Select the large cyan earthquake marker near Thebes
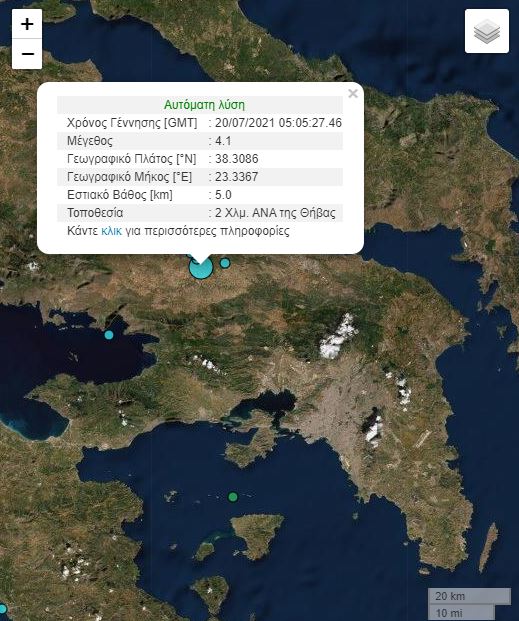 [x=201, y=268]
